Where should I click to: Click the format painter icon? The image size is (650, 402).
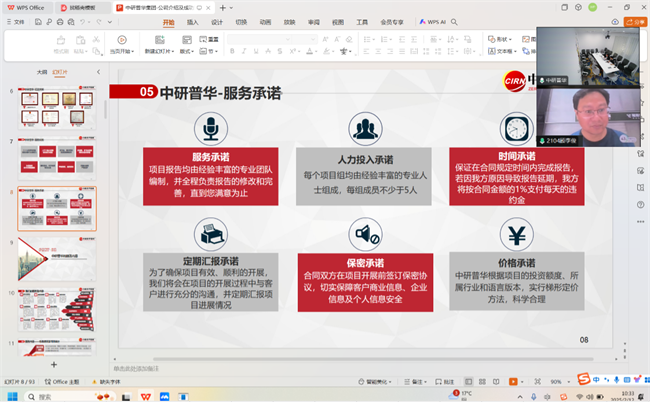click(61, 40)
